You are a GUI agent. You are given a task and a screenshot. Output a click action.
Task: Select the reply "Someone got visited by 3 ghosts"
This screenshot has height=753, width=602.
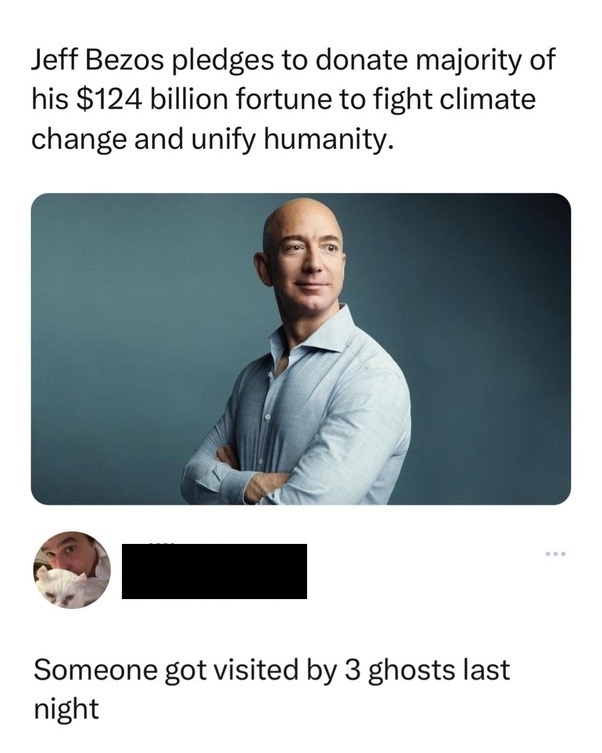[271, 689]
